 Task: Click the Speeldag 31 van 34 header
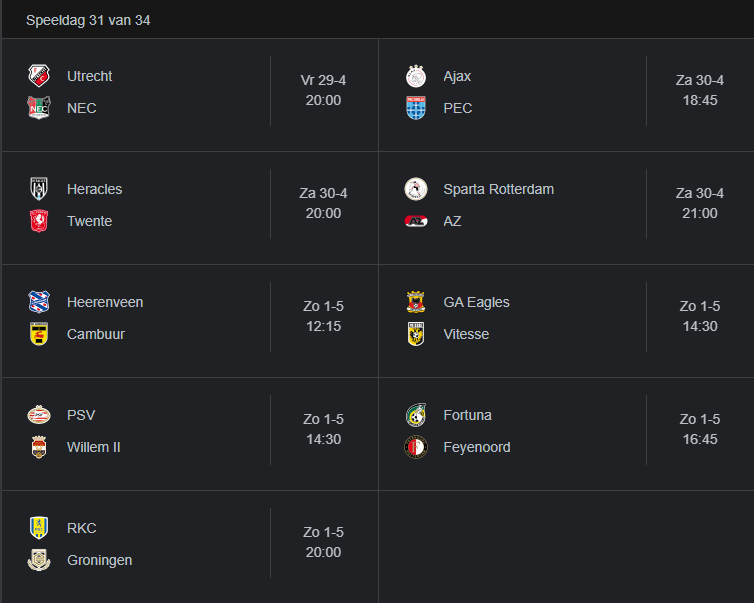coord(88,20)
